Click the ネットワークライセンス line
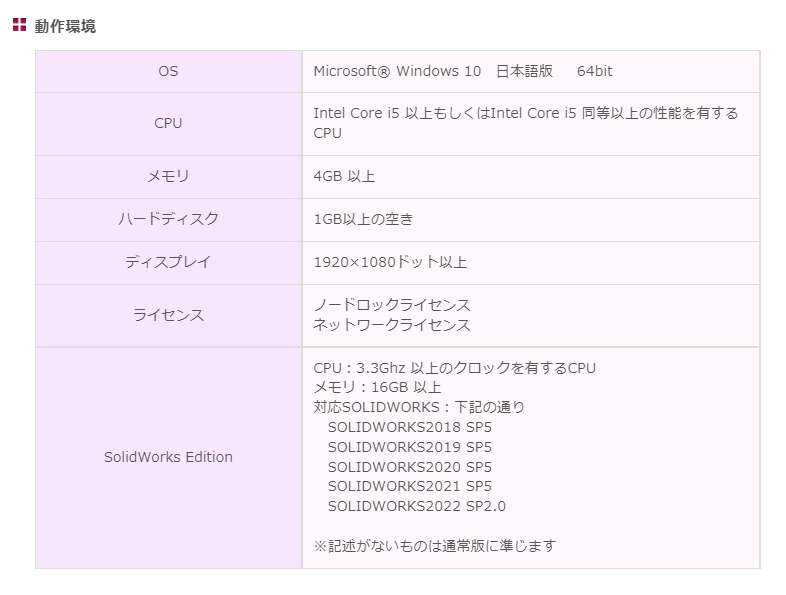This screenshot has width=786, height=595. click(x=392, y=325)
